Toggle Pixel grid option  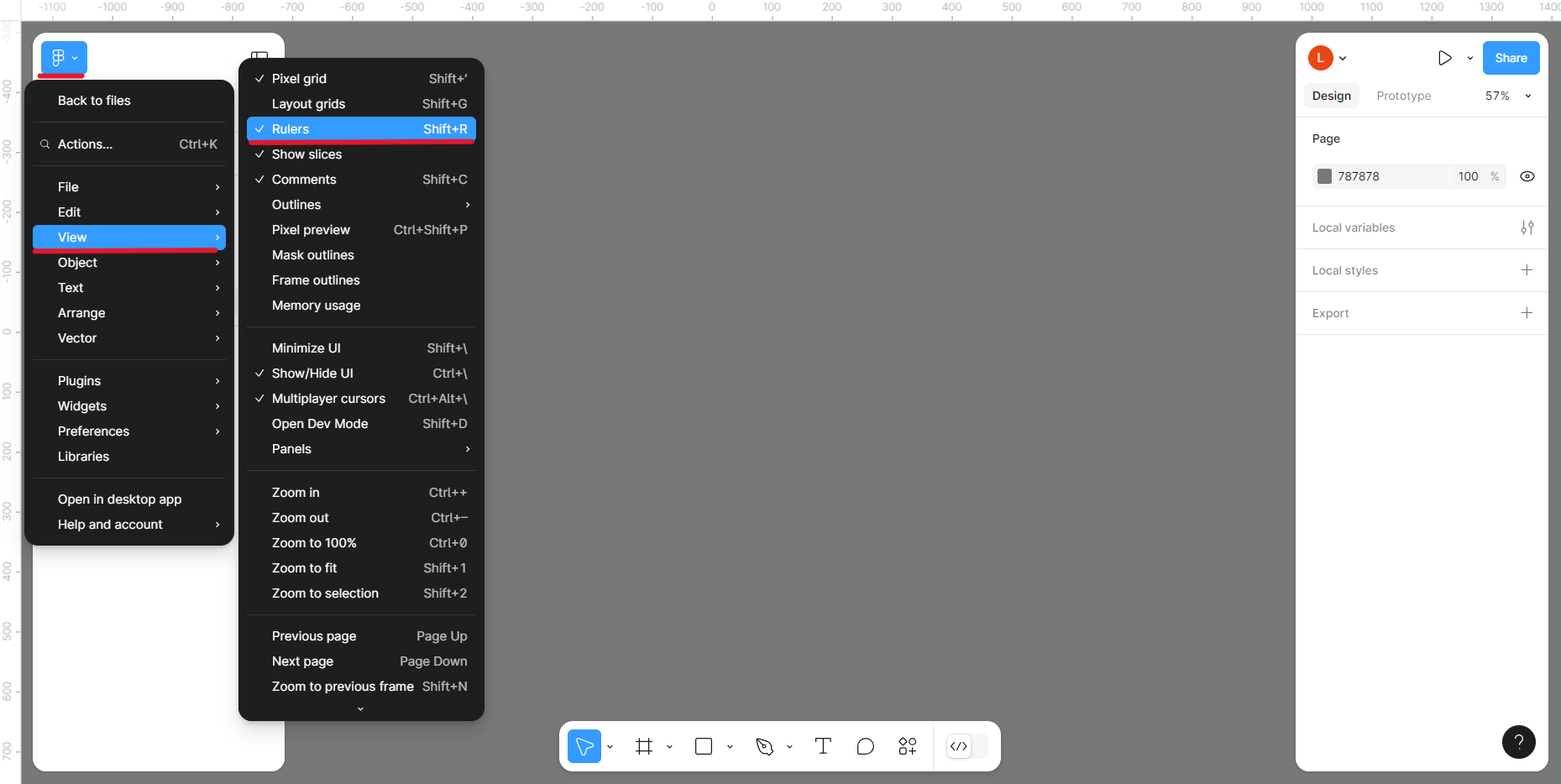click(361, 79)
